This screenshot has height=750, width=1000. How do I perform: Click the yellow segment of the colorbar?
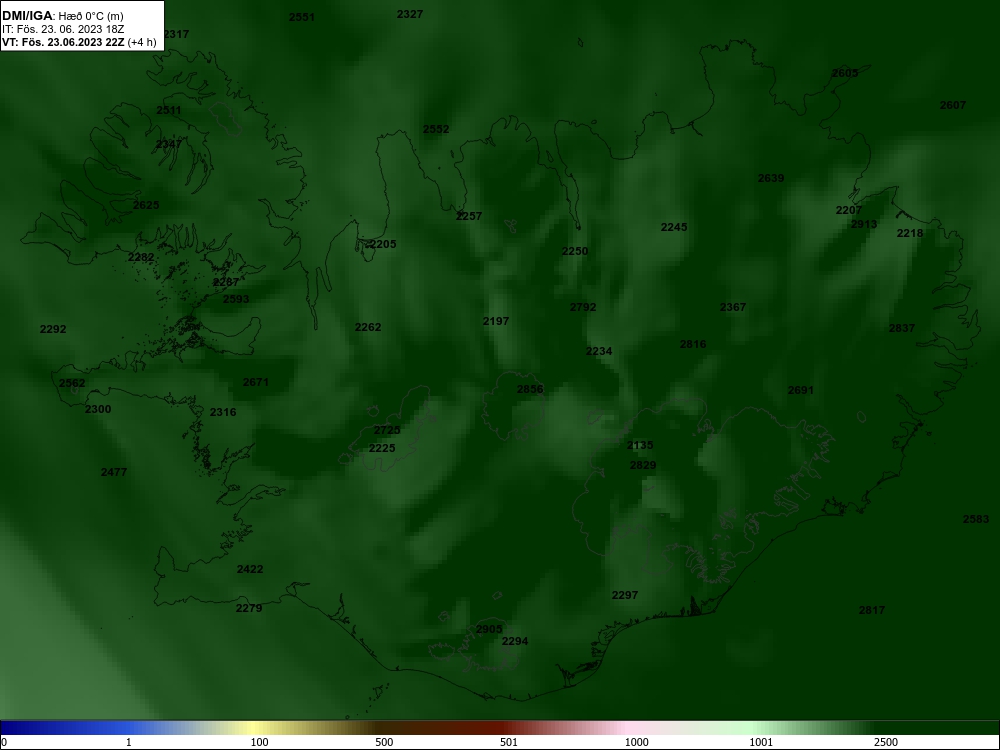(255, 728)
